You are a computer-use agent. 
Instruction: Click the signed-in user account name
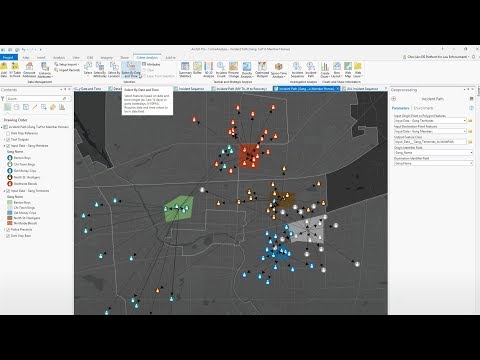tap(436, 57)
